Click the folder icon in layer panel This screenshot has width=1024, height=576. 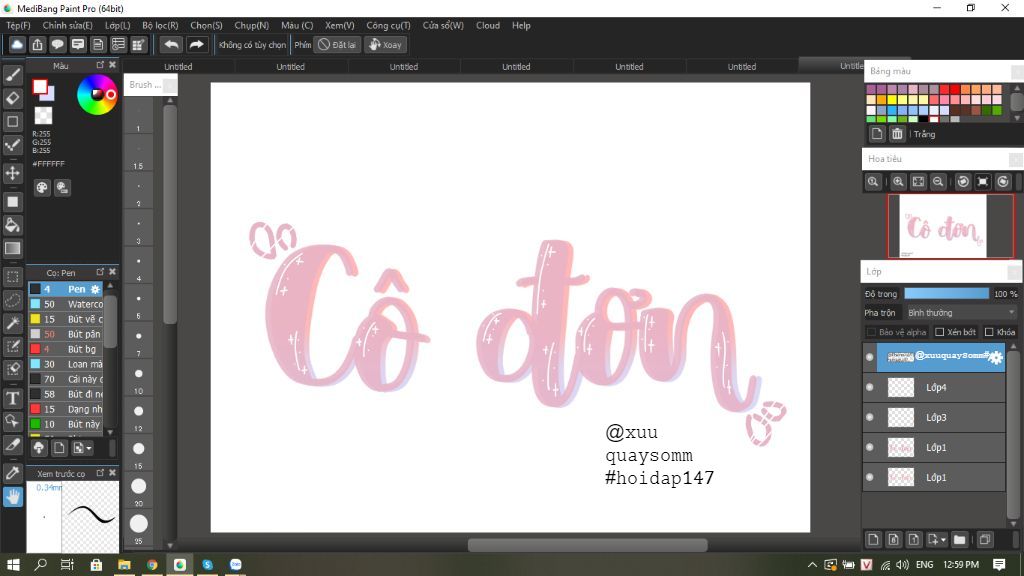click(x=959, y=539)
